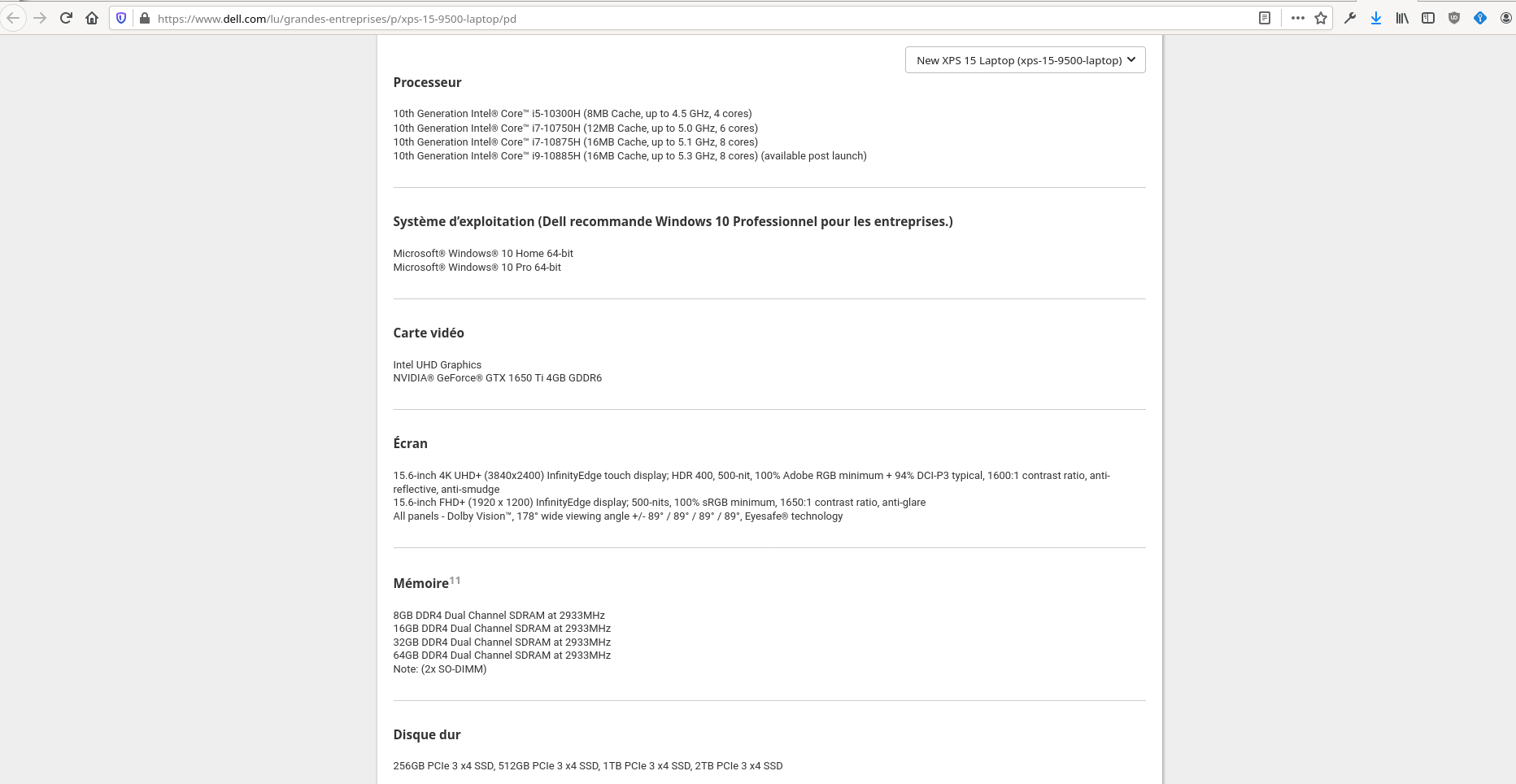Open Firefox account menu

pos(1505,18)
